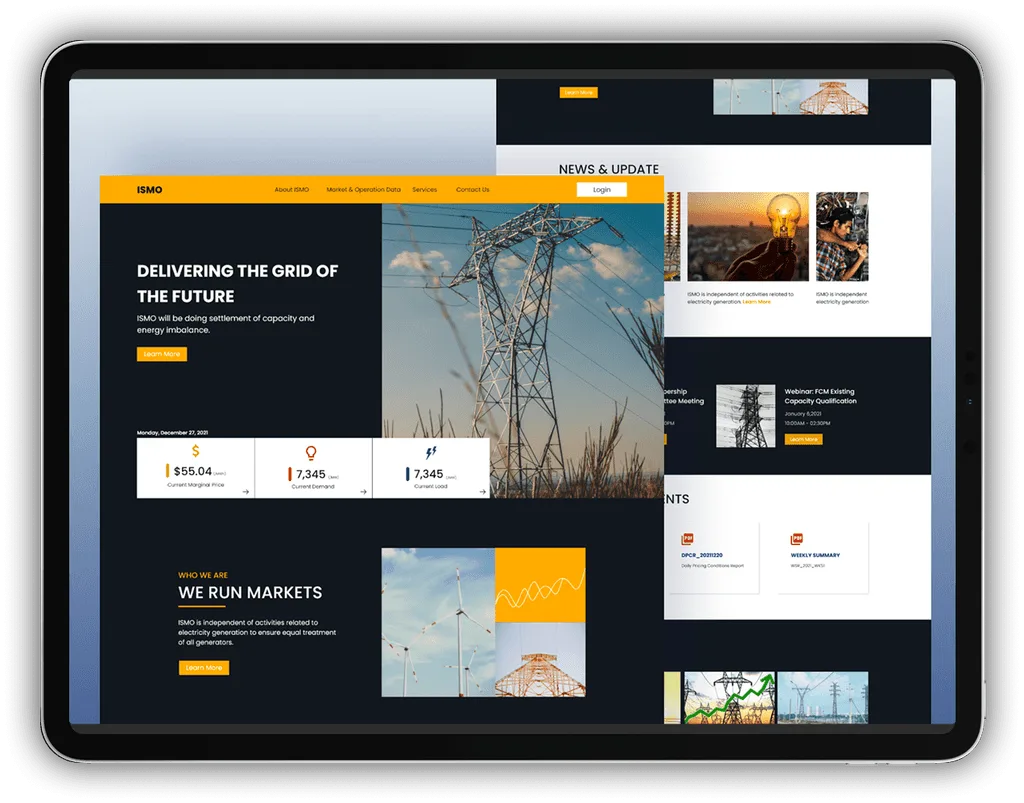Click Learn More at top of back page
This screenshot has height=803, width=1024.
[579, 93]
